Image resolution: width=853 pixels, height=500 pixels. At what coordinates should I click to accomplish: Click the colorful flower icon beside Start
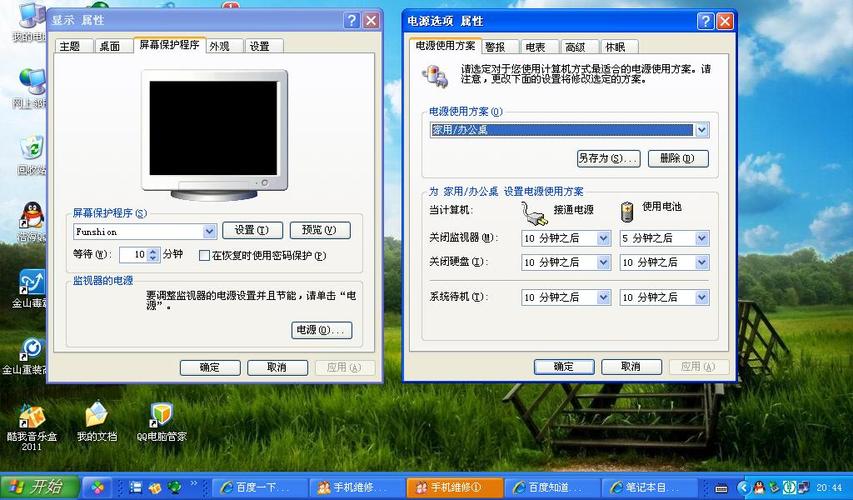[98, 487]
